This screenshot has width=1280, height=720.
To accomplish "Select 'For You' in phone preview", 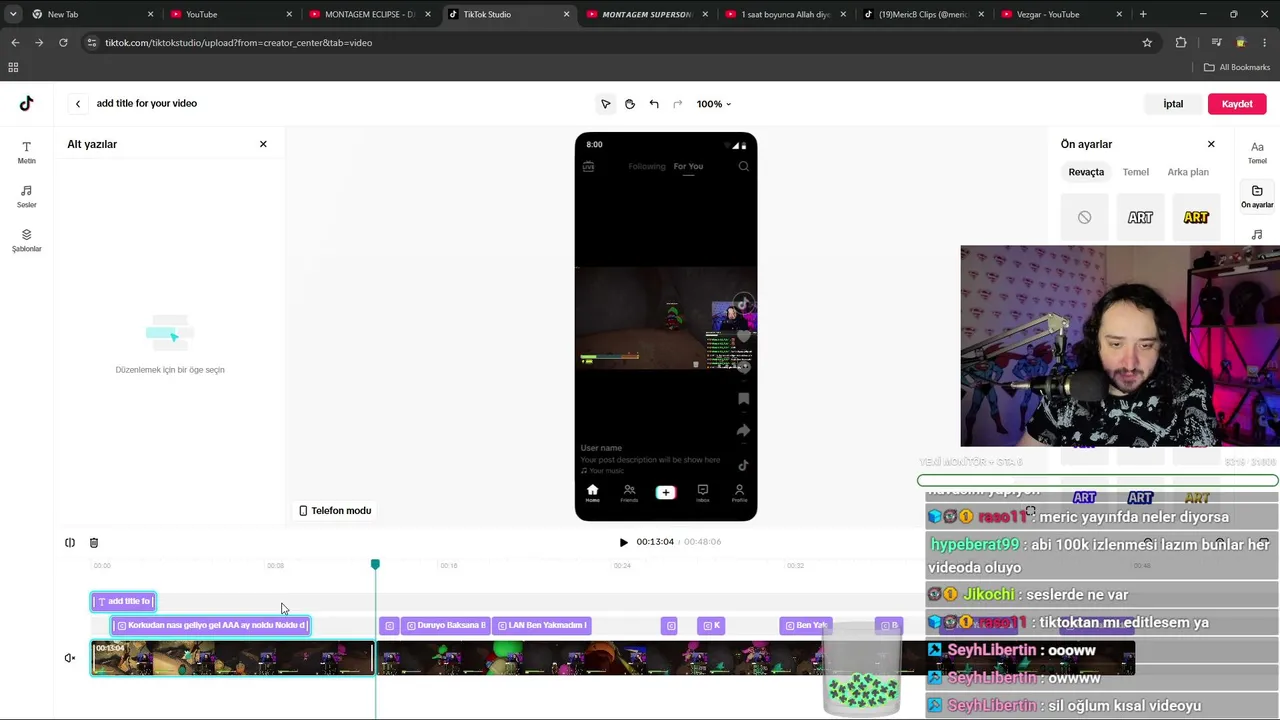I will 688,167.
